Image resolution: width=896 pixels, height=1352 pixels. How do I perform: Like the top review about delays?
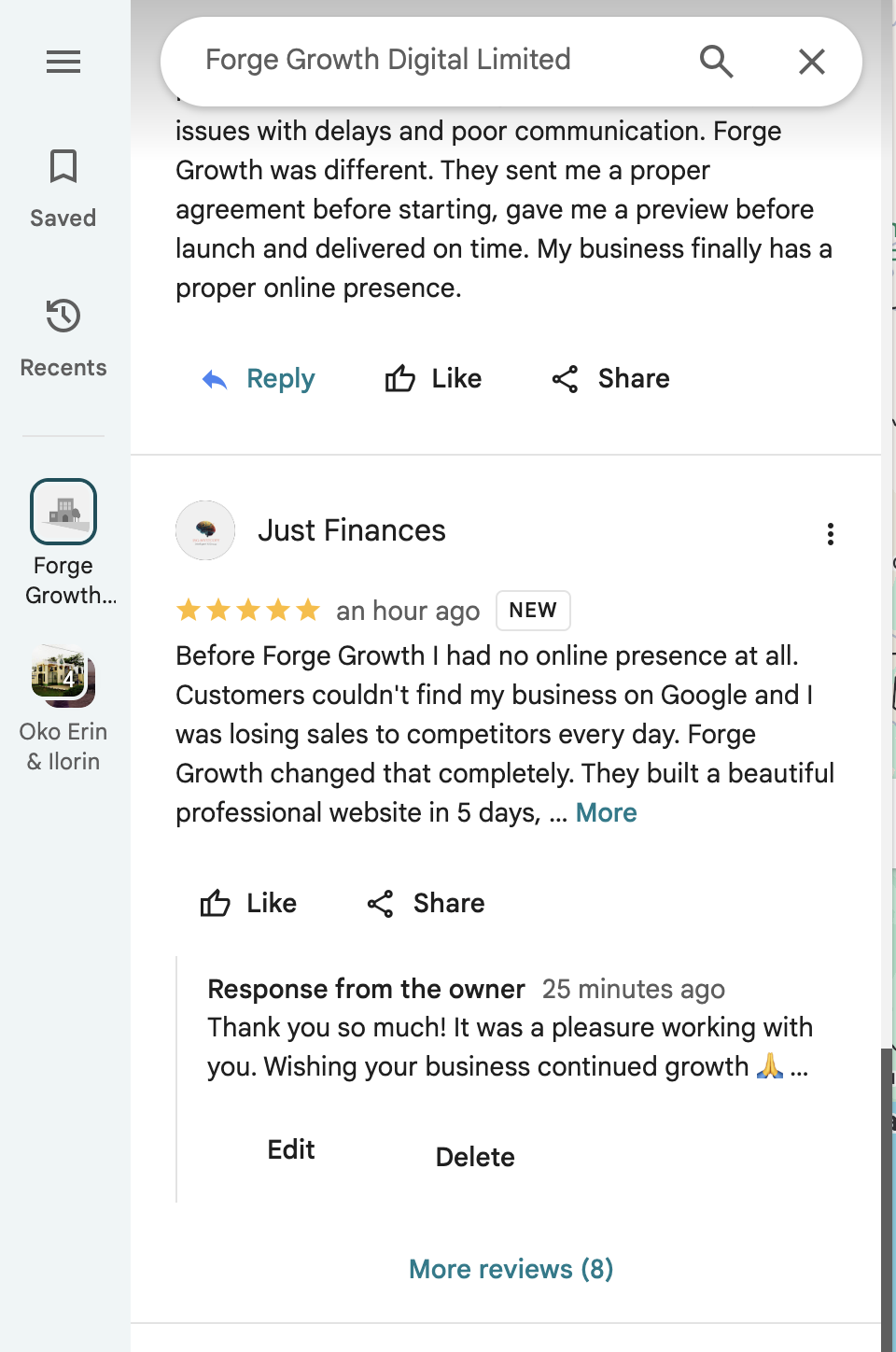433,379
